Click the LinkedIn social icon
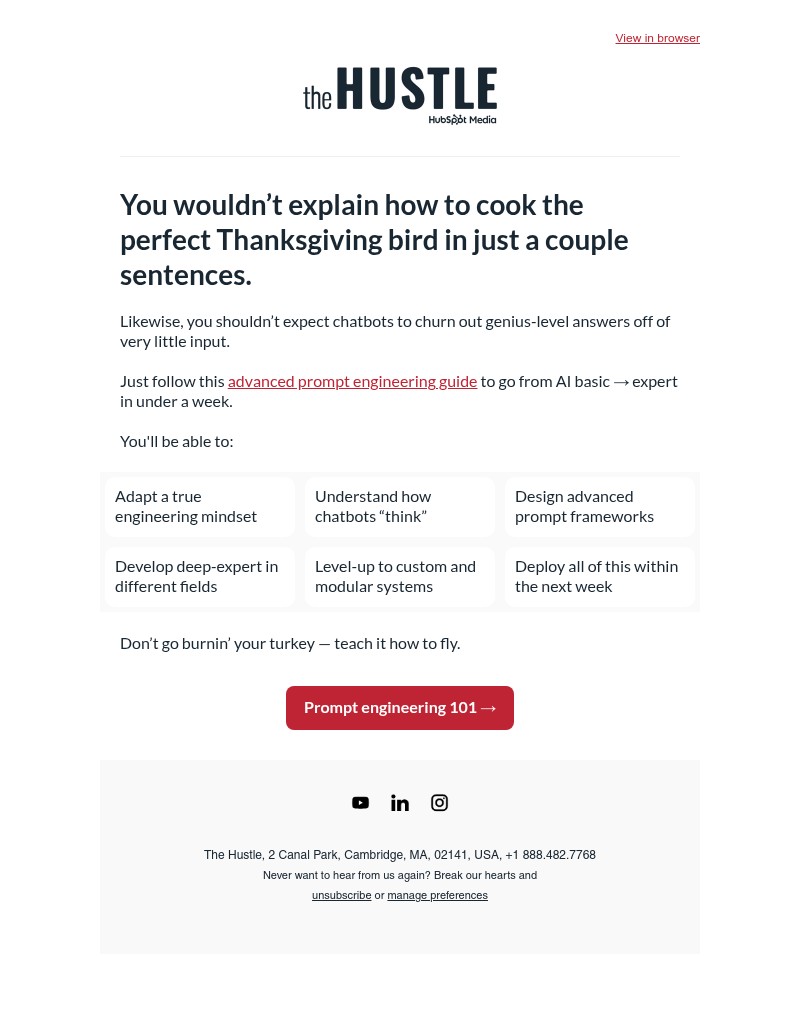The height and width of the screenshot is (1024, 800). (400, 802)
